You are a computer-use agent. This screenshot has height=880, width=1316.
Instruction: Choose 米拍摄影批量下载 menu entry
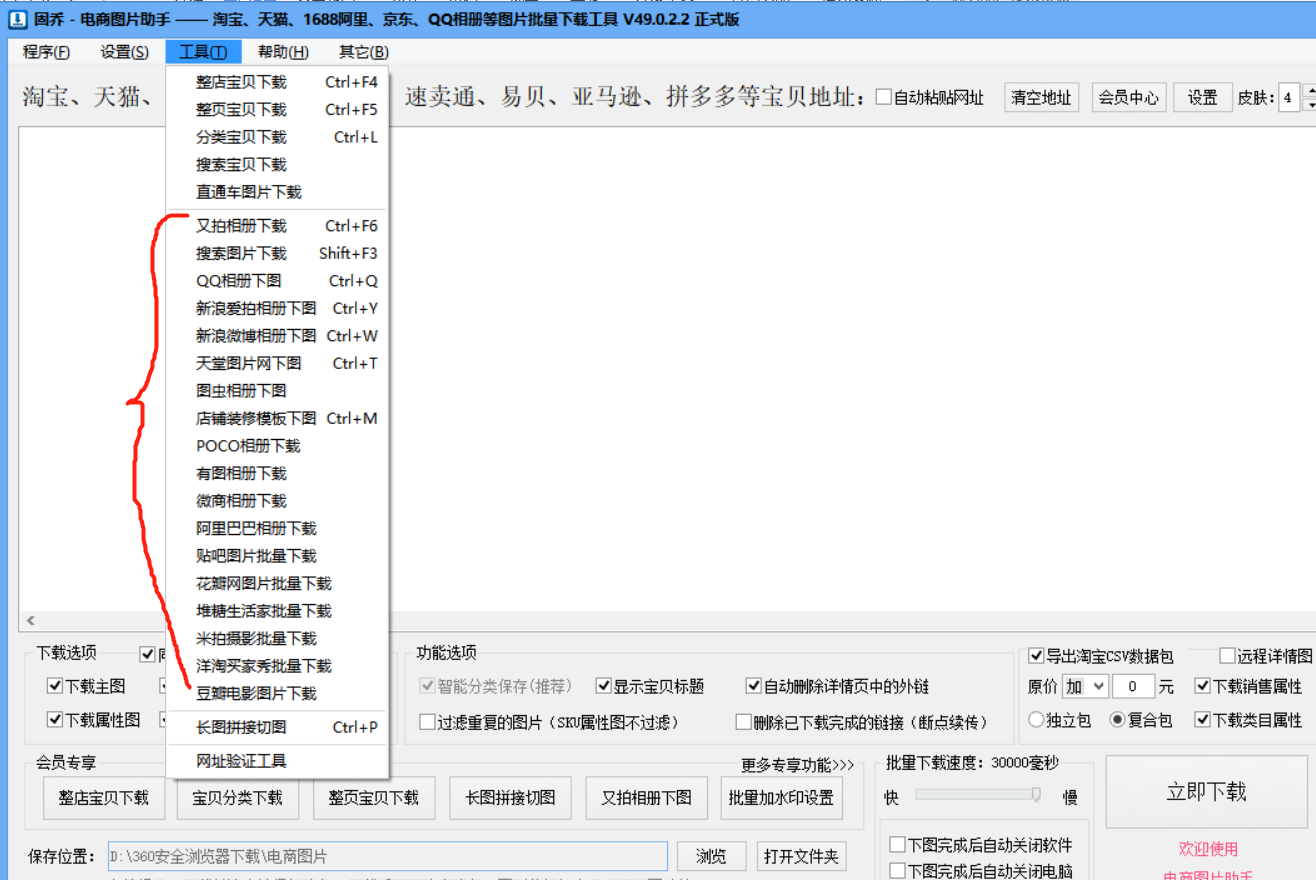[277, 638]
